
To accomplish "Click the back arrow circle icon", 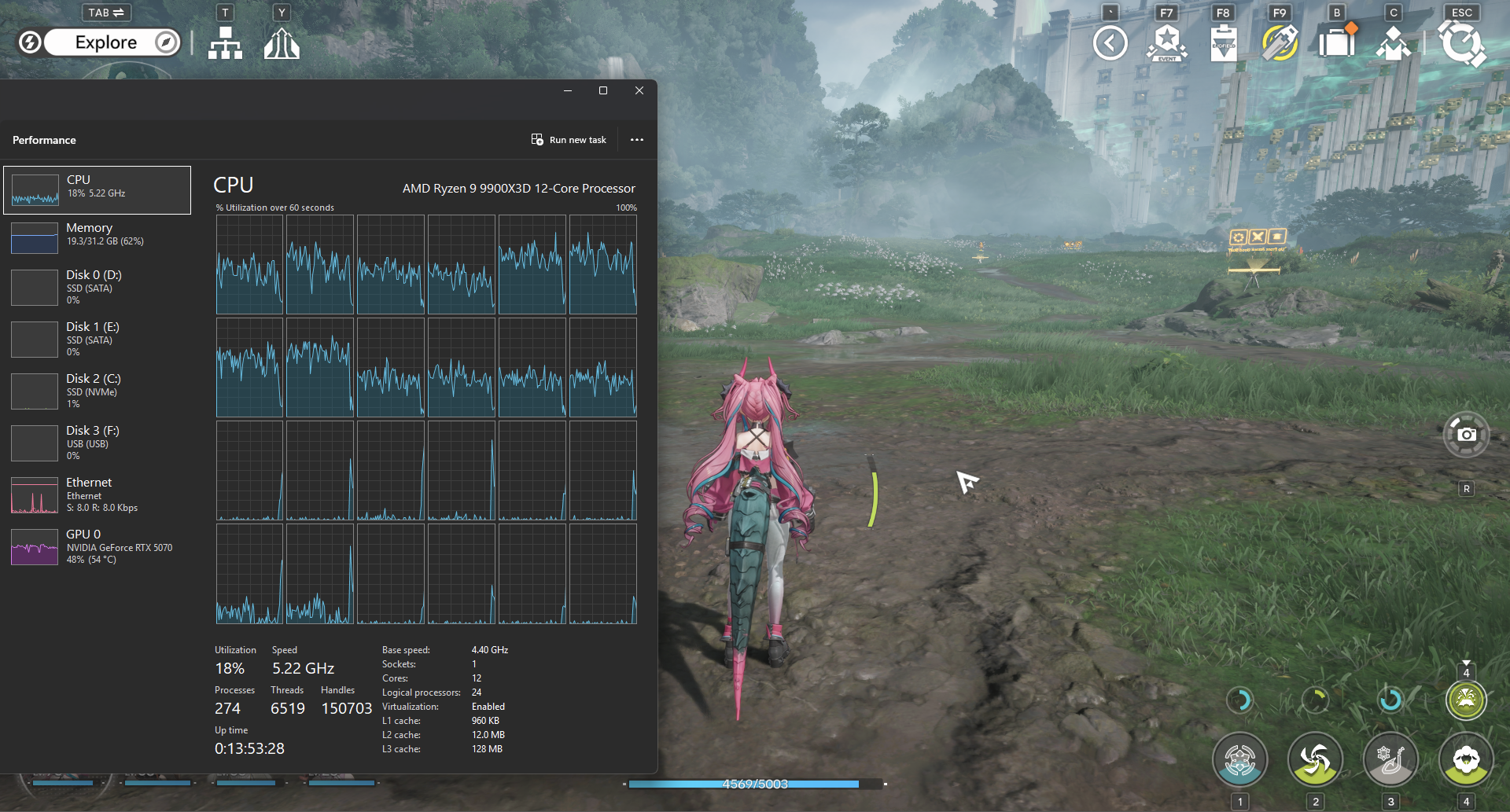I will coord(1110,43).
